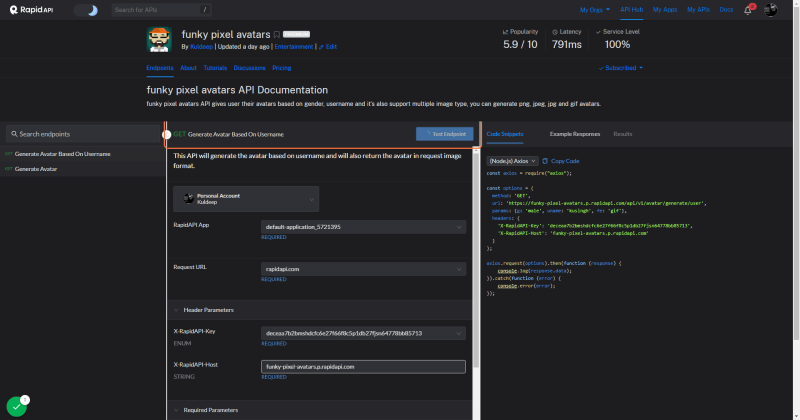The image size is (800, 420).
Task: Open the Docs link
Action: click(726, 10)
